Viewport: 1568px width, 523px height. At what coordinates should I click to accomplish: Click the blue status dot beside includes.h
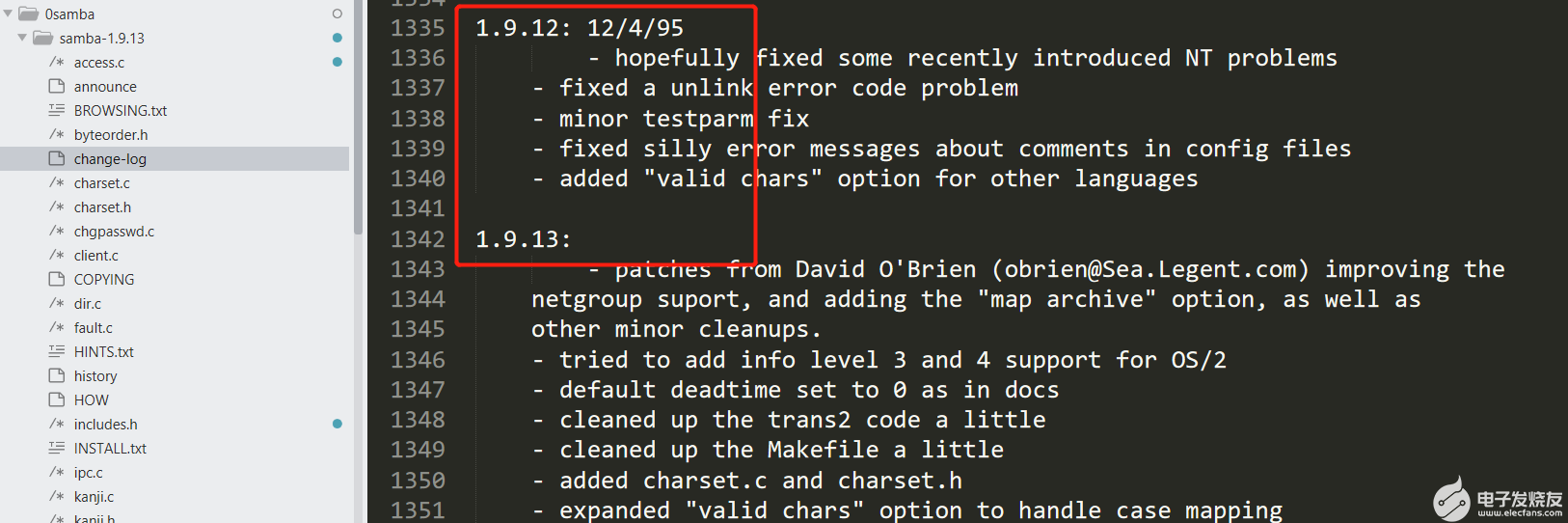338,424
